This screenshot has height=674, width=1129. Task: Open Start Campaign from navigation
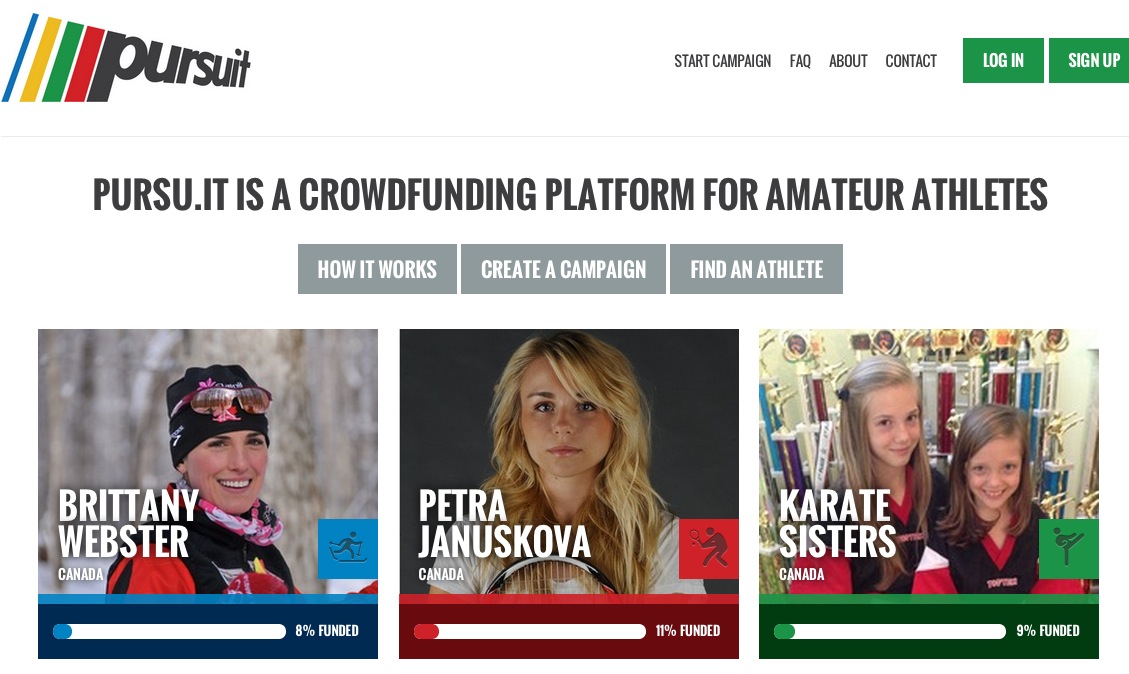click(x=722, y=61)
